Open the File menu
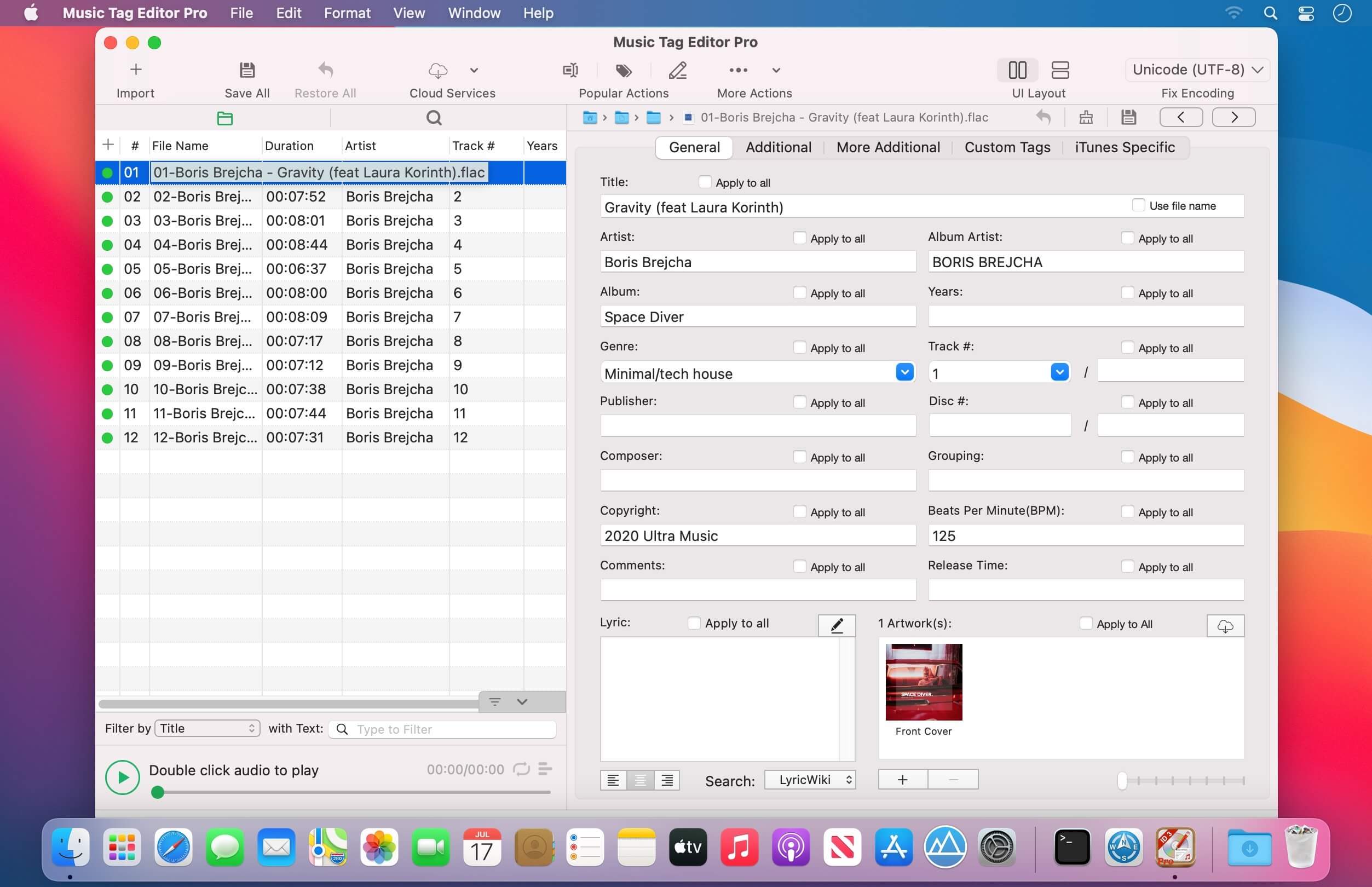Screen dimensions: 1372x887 [x=241, y=13]
